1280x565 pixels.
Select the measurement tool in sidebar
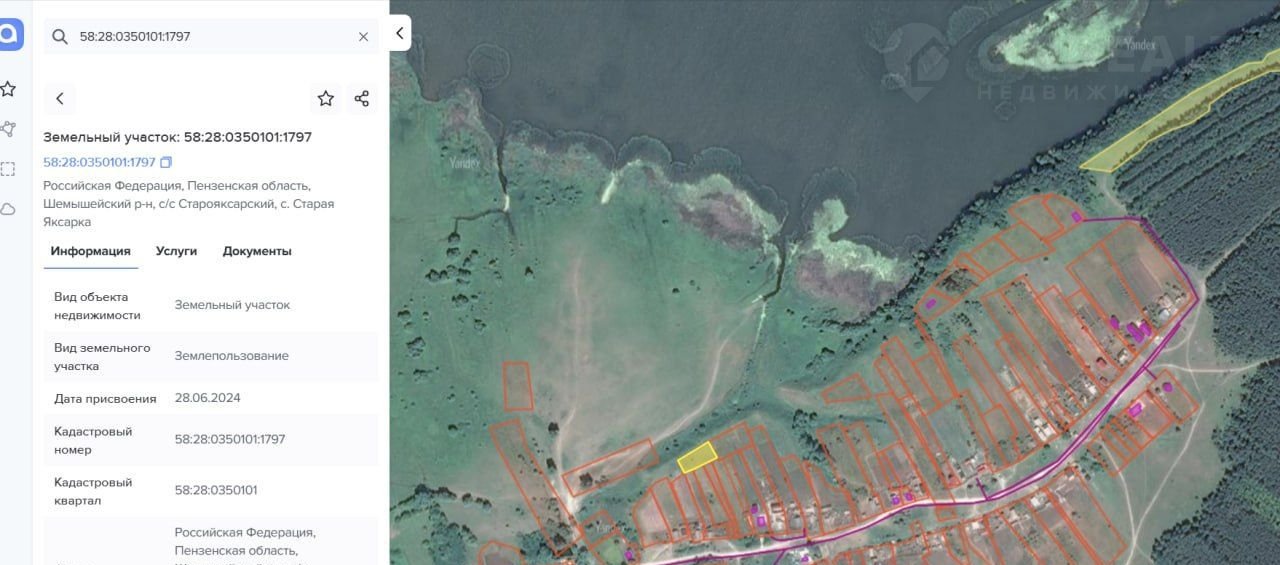8,128
